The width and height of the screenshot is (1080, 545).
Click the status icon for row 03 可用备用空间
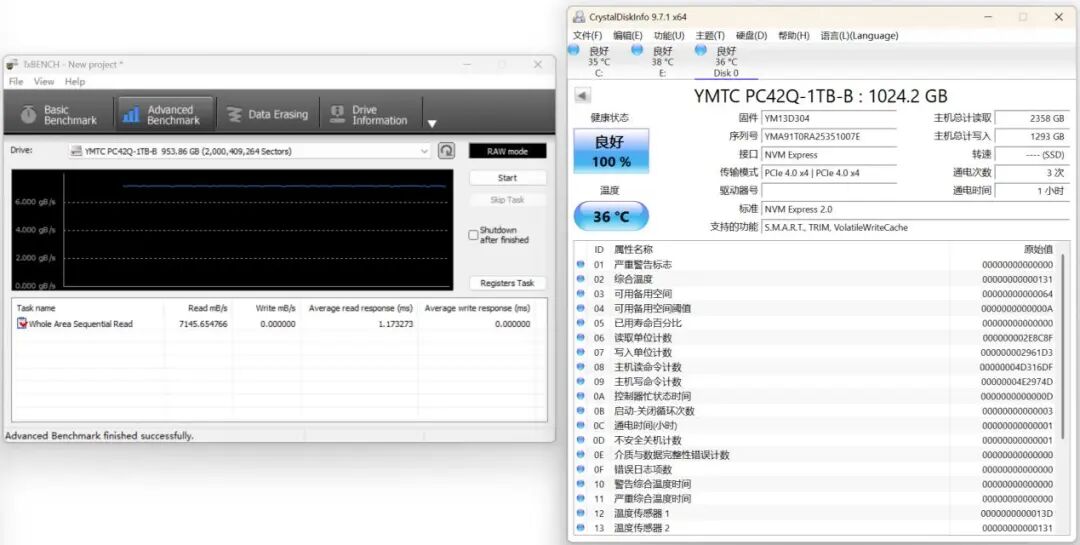pyautogui.click(x=580, y=294)
